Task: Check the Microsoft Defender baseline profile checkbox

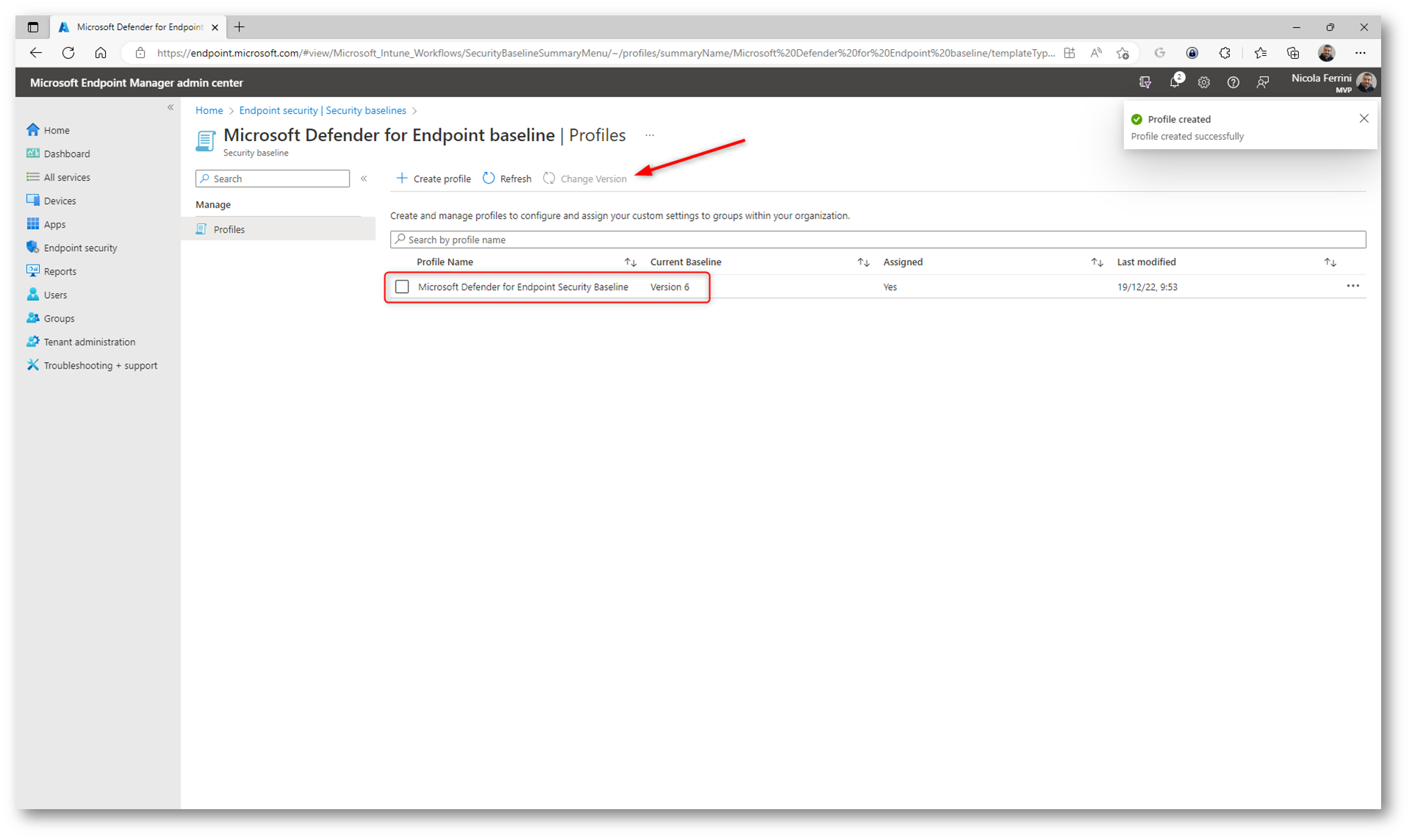Action: (x=402, y=287)
